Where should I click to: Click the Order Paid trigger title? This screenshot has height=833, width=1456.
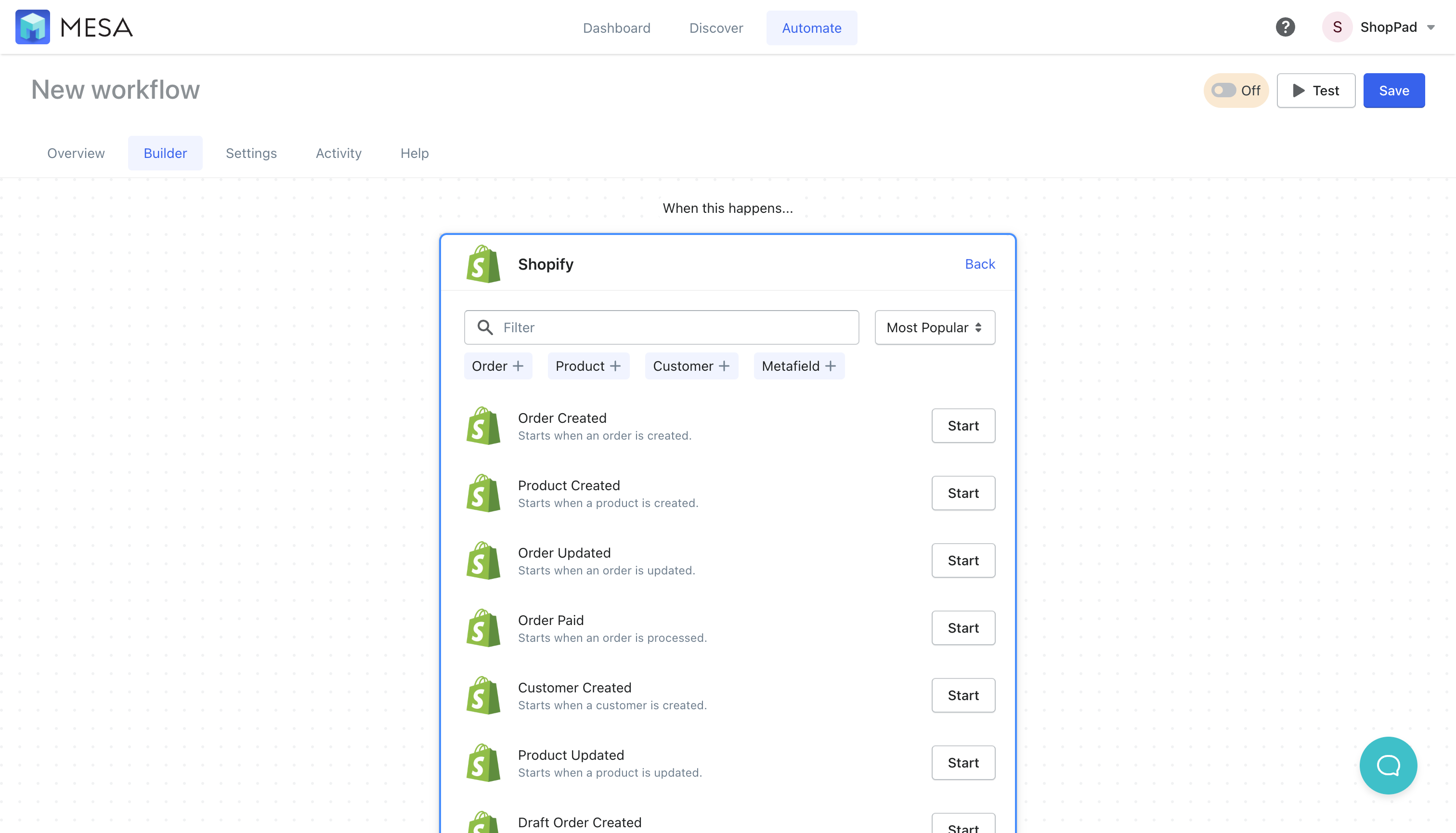tap(551, 620)
